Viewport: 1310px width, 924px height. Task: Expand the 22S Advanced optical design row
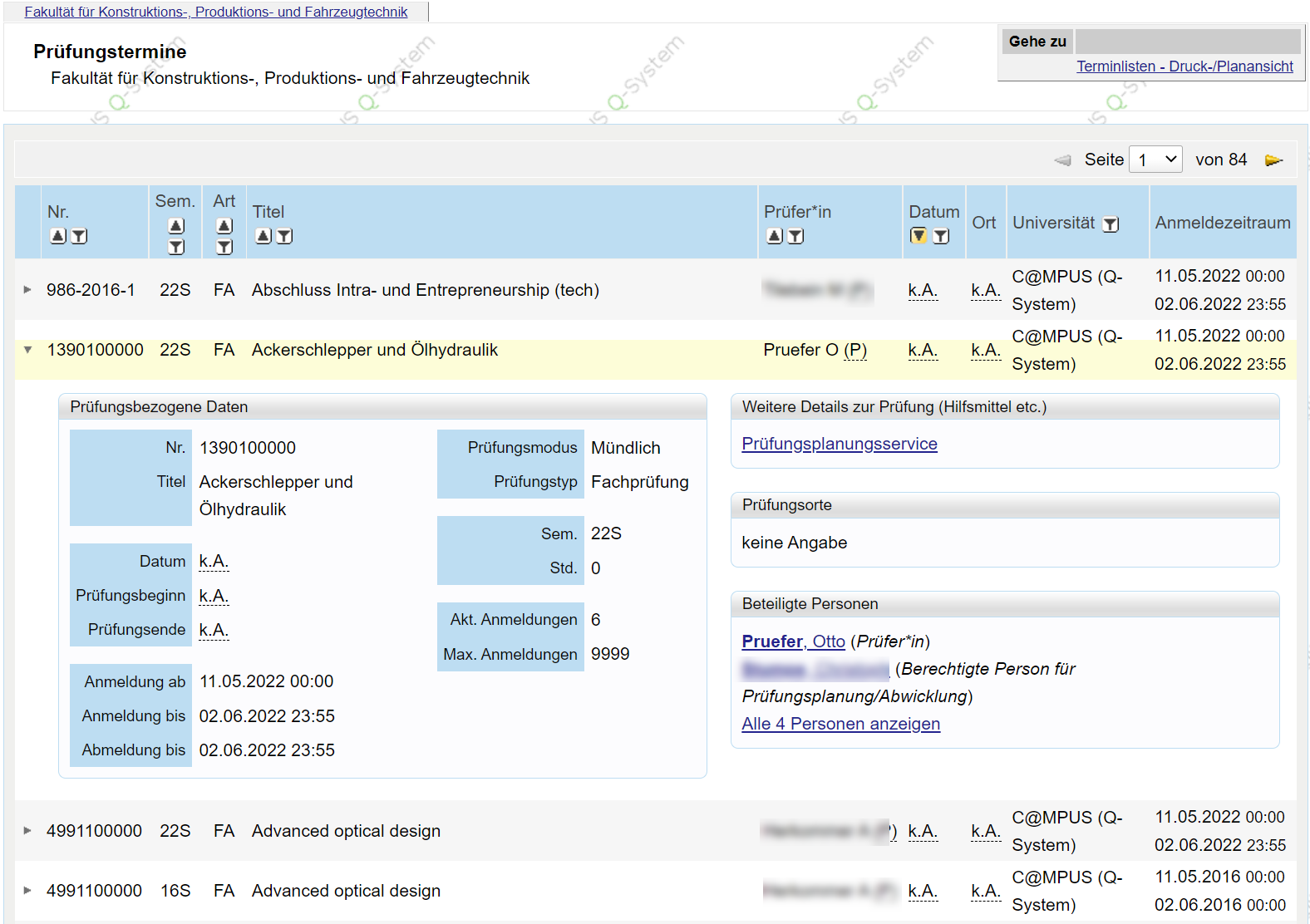(x=27, y=831)
